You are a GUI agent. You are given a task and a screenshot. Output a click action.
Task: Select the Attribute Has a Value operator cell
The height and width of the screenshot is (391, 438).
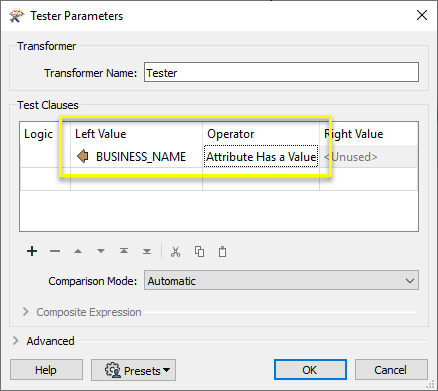coord(261,156)
